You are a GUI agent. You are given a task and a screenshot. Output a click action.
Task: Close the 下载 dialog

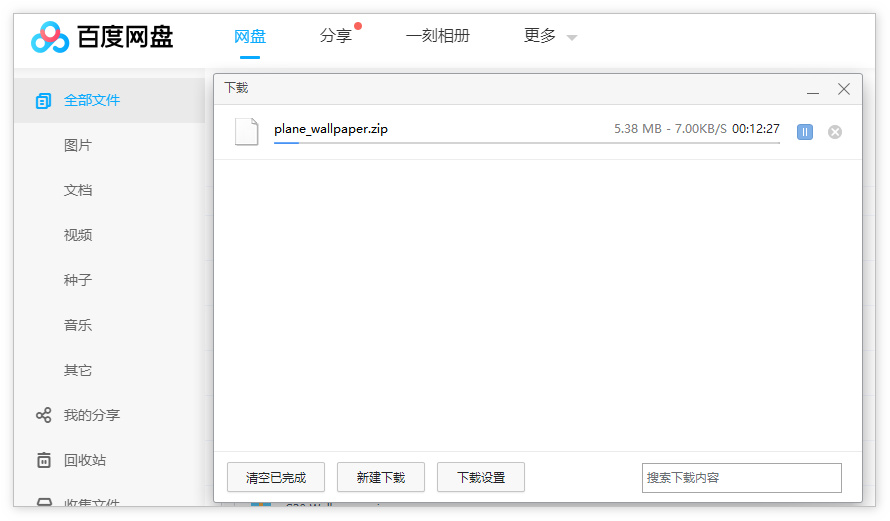[x=844, y=89]
